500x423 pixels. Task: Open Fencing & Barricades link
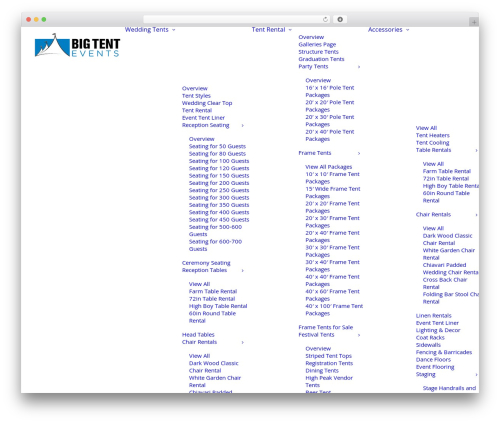444,352
